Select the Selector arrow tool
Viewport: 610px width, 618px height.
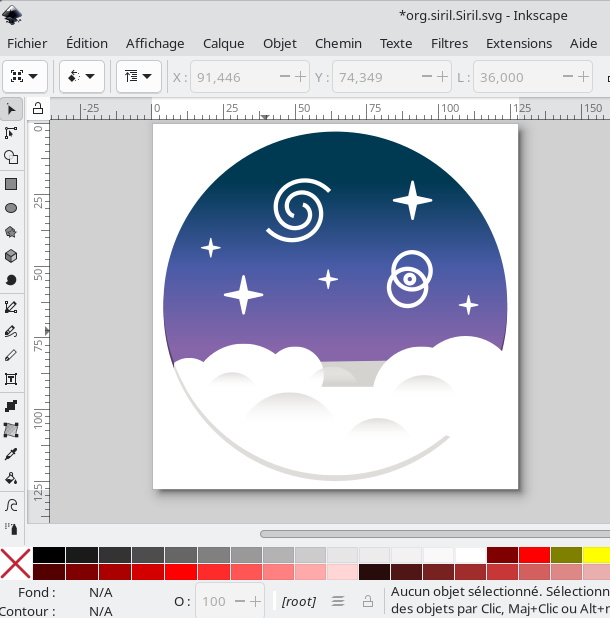[11, 109]
